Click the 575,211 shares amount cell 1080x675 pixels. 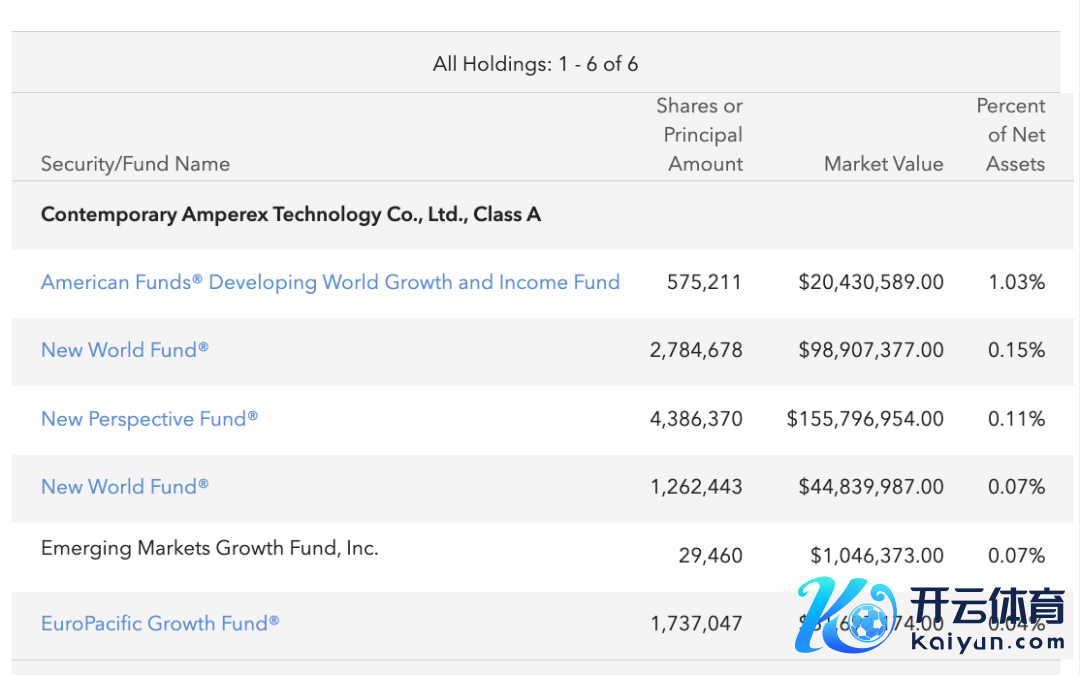704,282
